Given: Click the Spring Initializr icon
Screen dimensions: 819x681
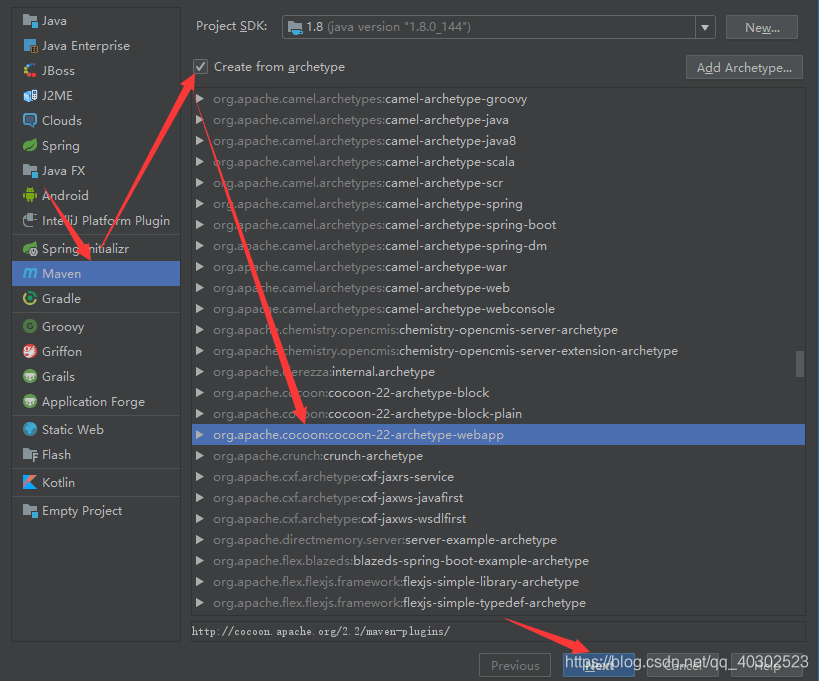Looking at the screenshot, I should [30, 249].
